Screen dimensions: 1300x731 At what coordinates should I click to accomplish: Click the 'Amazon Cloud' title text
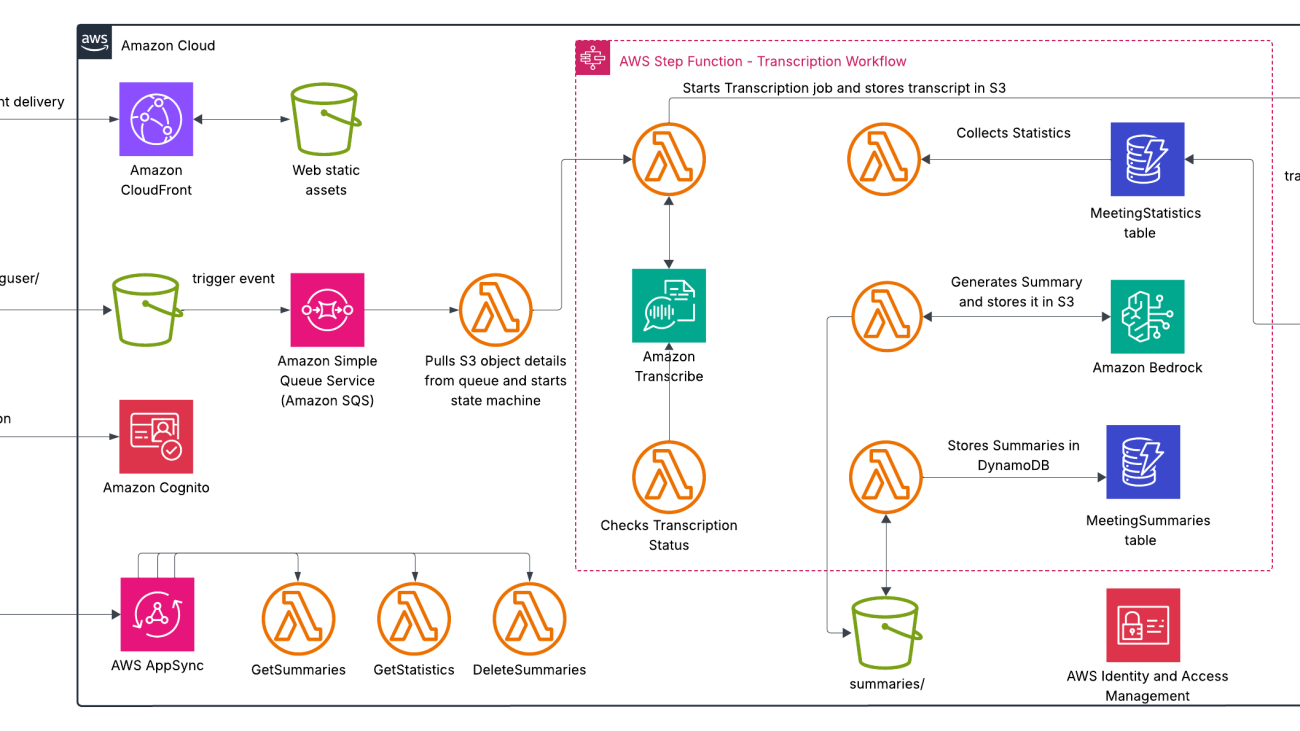[168, 45]
